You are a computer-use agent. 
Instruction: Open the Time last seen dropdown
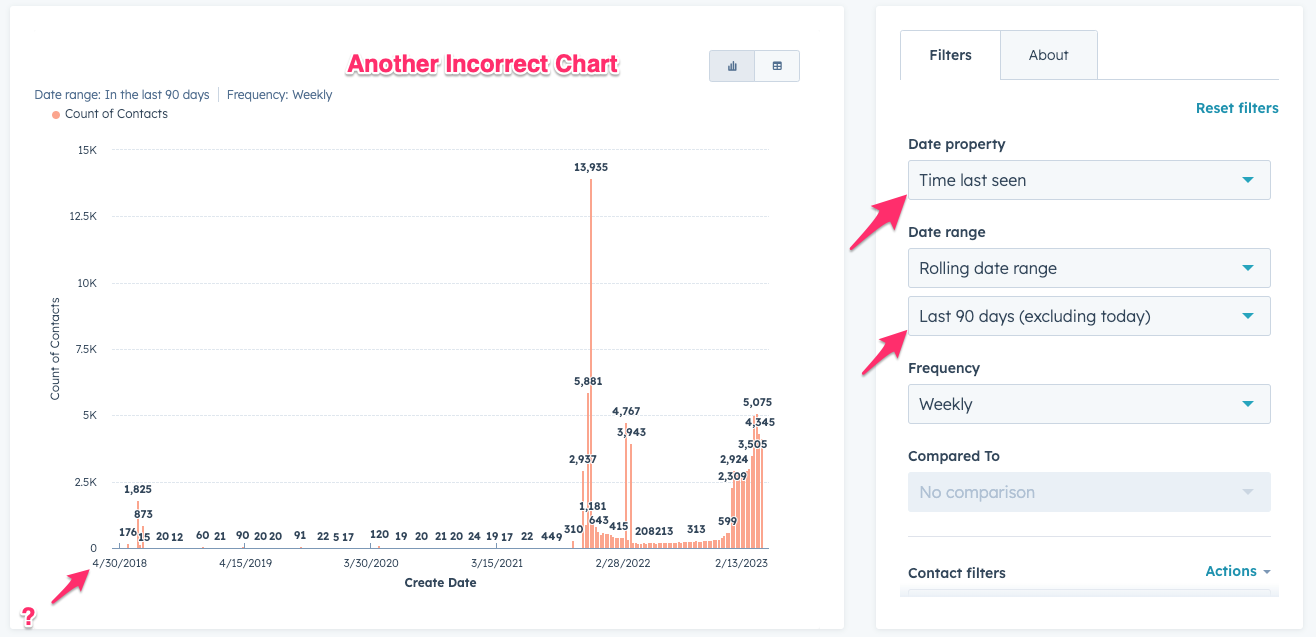(1088, 180)
